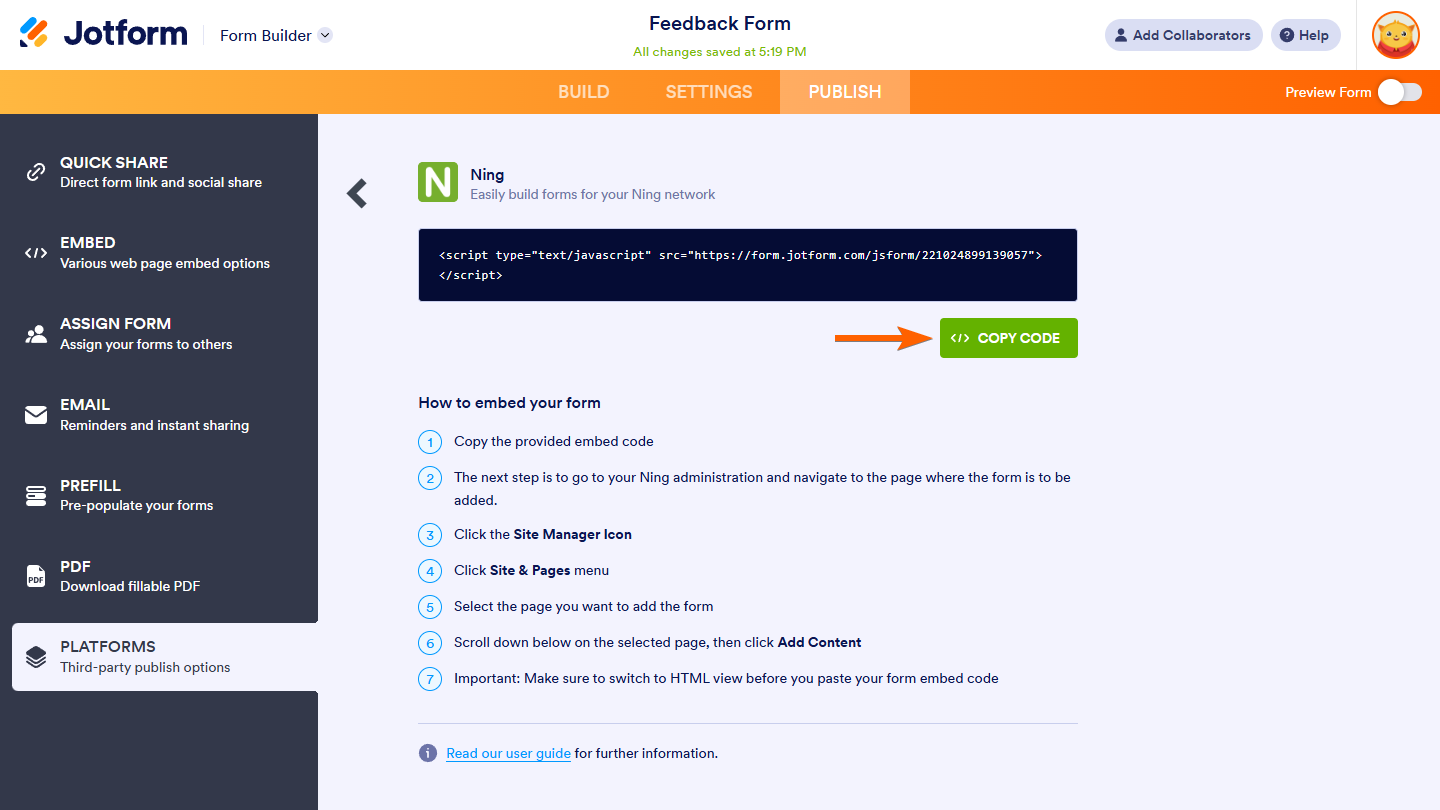Click the Jotform logo
The height and width of the screenshot is (810, 1440).
click(104, 34)
